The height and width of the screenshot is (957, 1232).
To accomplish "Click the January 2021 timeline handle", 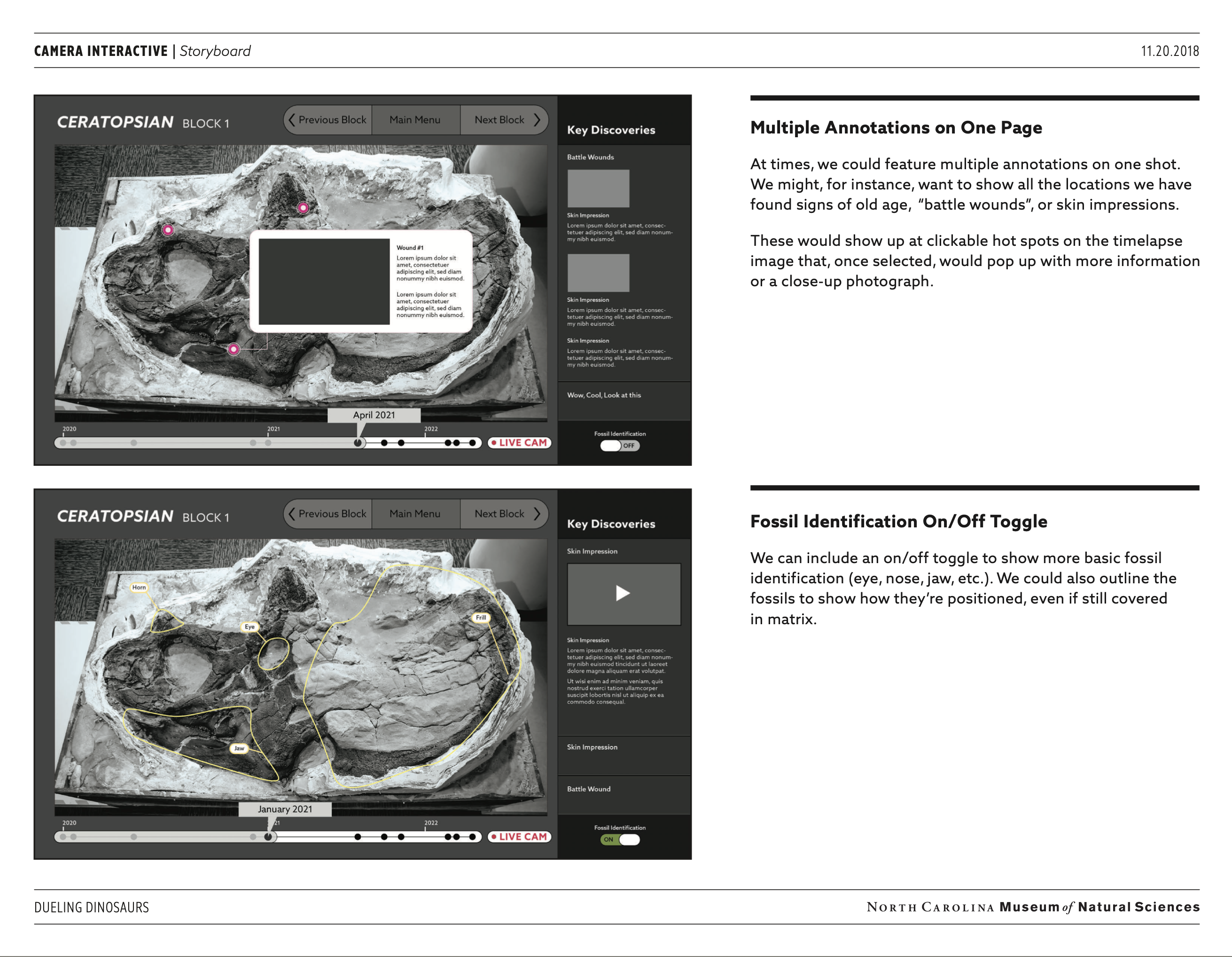I will tap(268, 837).
